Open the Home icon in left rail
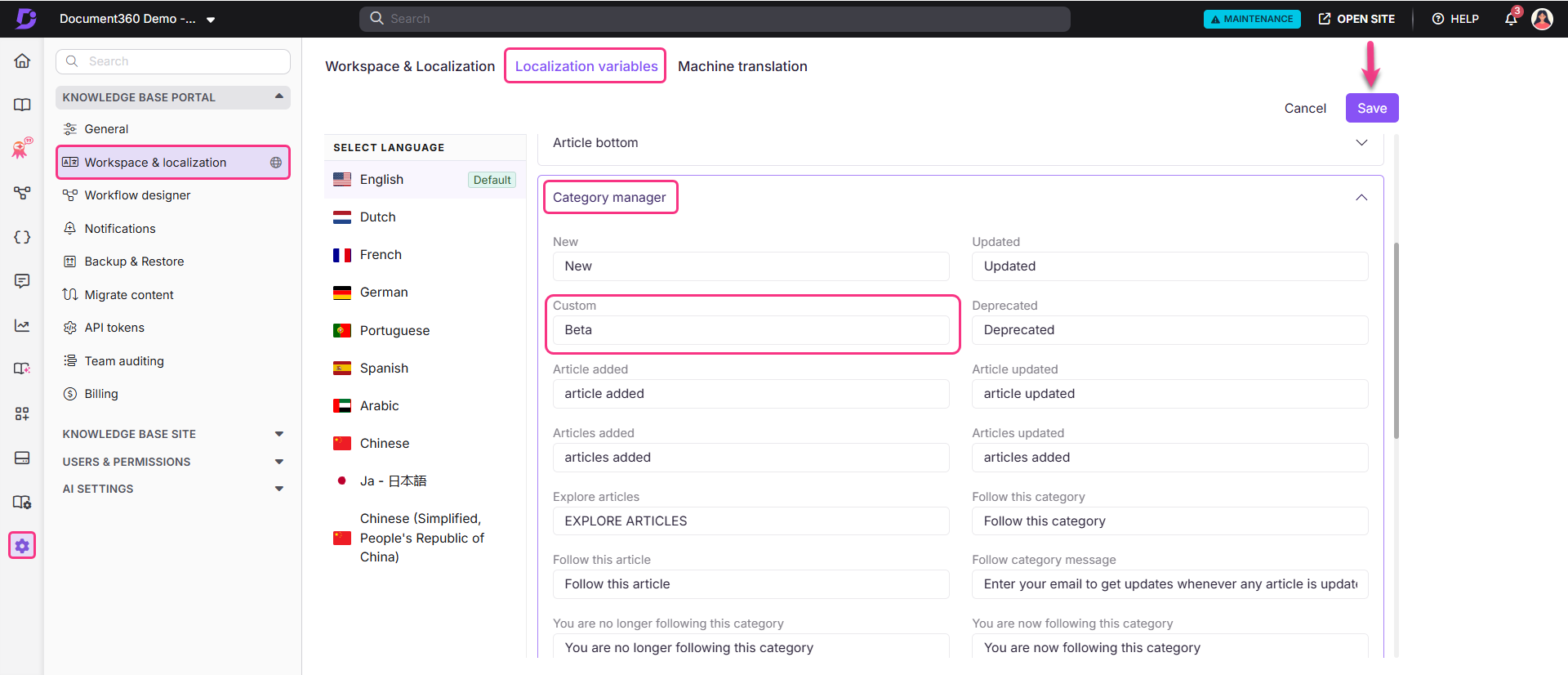 [22, 61]
